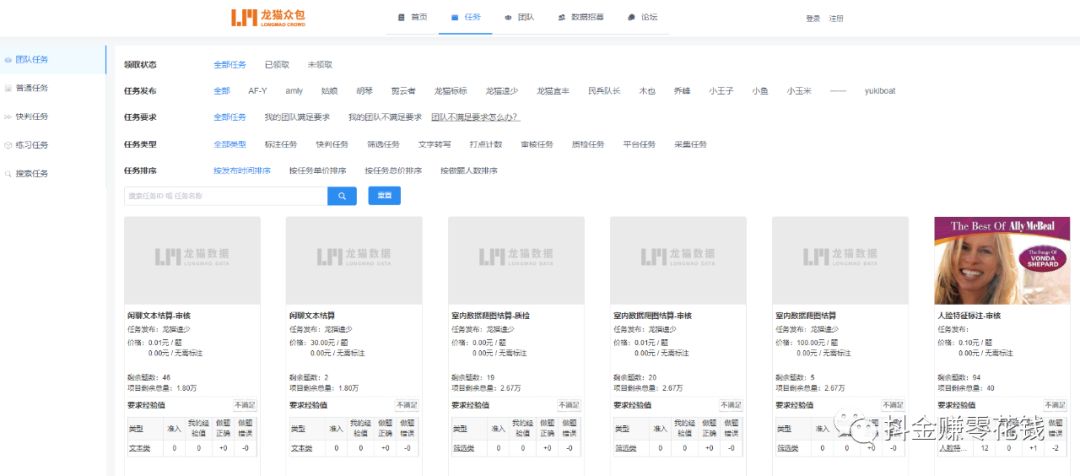Open the 团队 tab in top navigation
The image size is (1080, 476).
[519, 17]
